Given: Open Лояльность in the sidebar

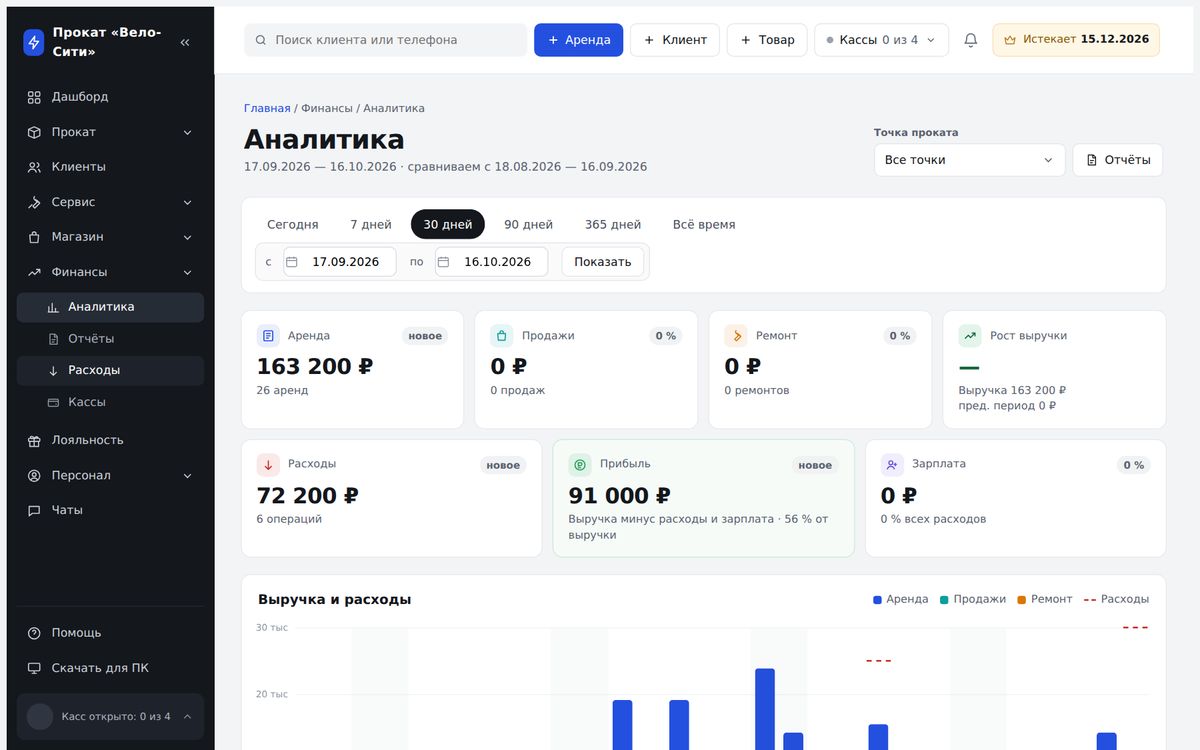Looking at the screenshot, I should [x=110, y=440].
